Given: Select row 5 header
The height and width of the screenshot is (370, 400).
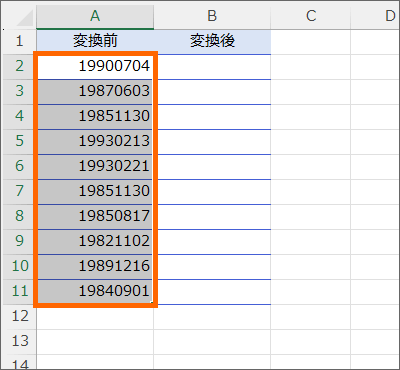Looking at the screenshot, I should tap(19, 142).
